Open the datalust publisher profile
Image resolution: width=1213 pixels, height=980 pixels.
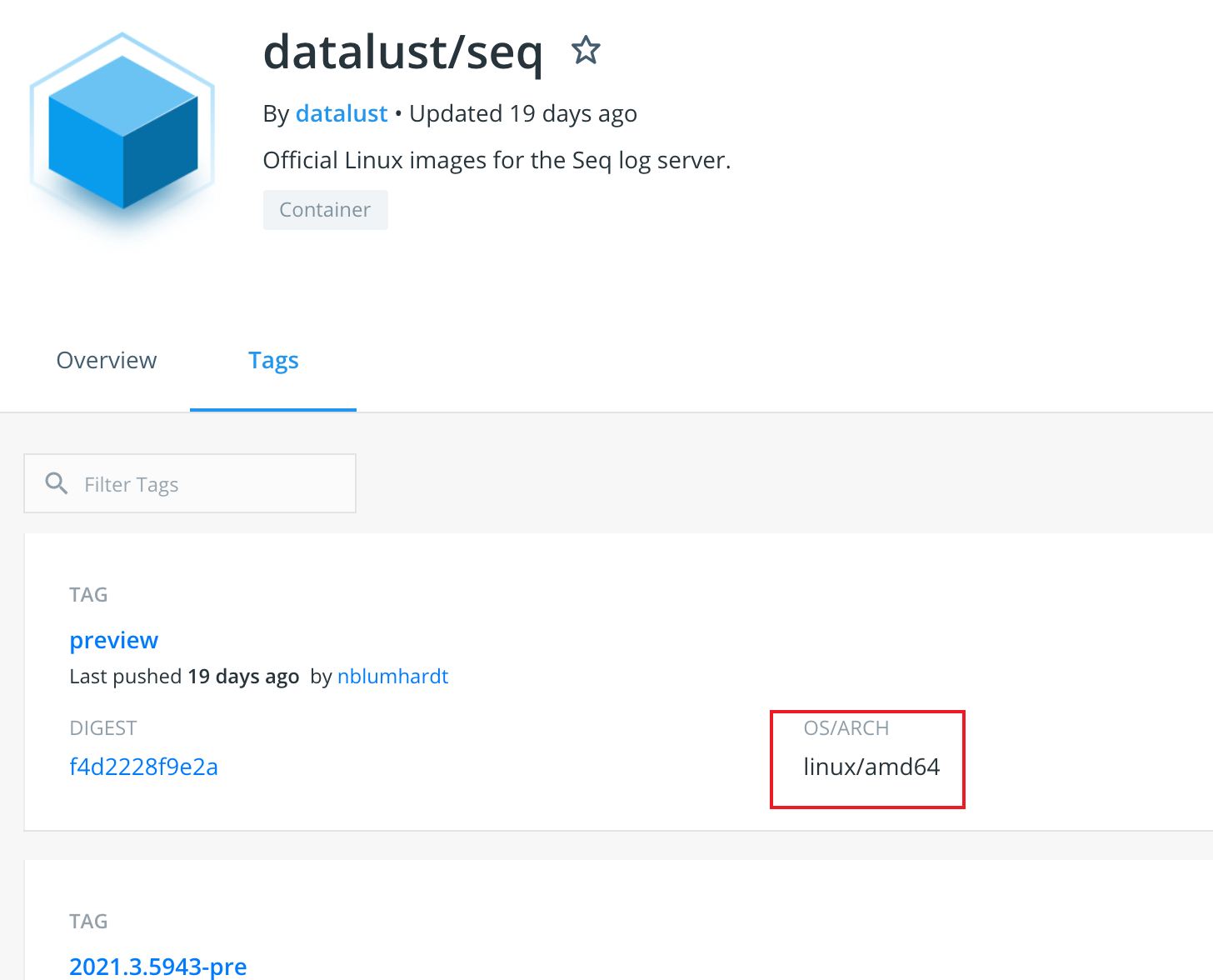(x=342, y=113)
